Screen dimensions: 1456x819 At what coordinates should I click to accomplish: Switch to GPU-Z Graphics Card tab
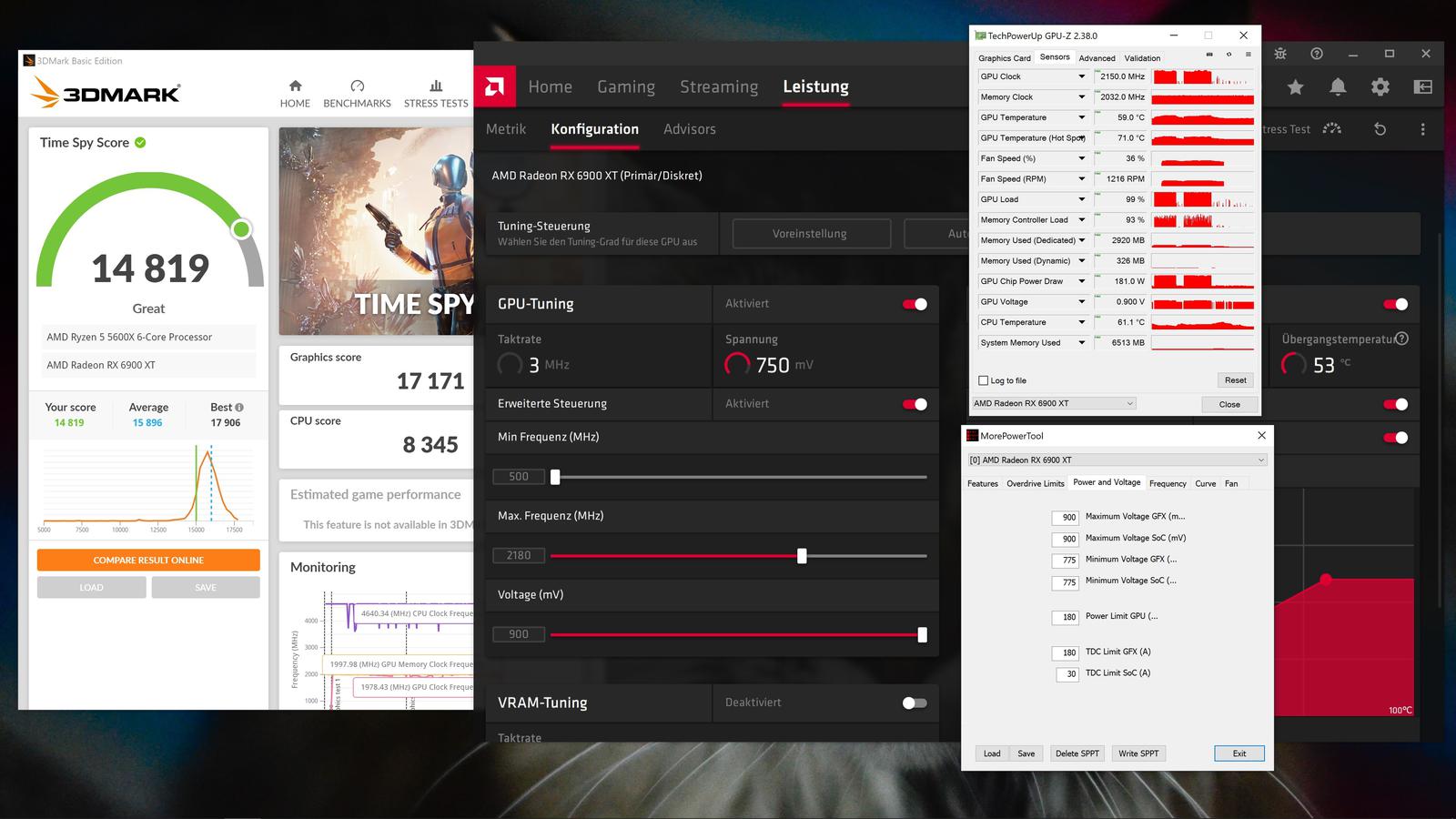[1005, 58]
